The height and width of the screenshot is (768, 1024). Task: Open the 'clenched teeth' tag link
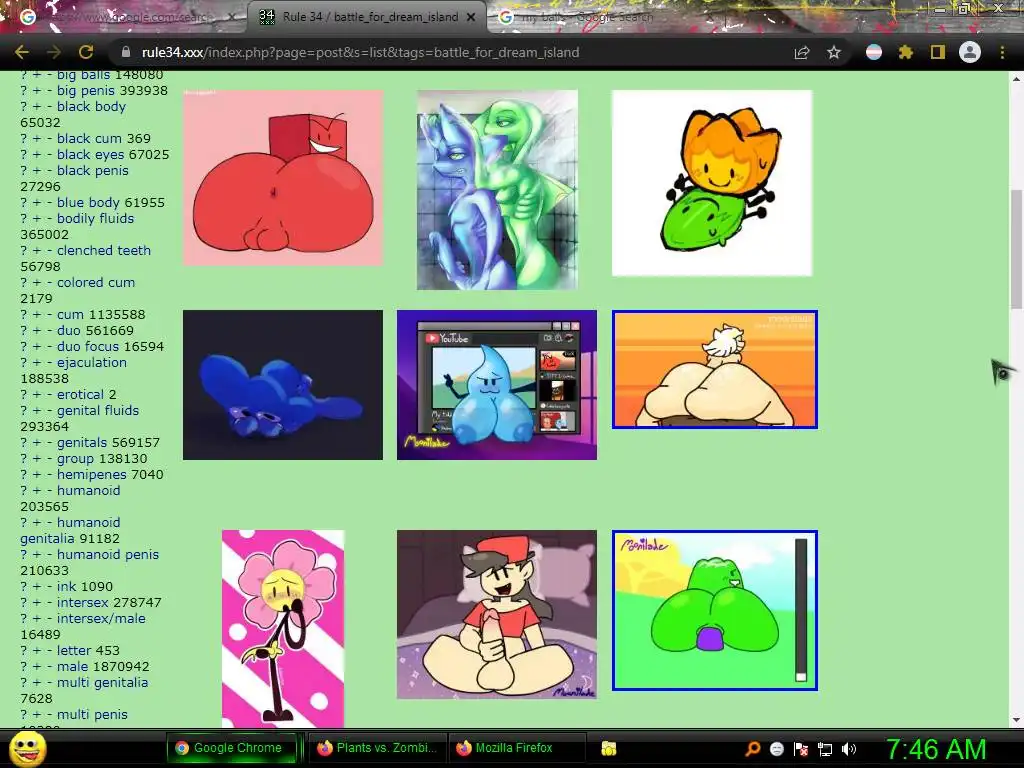(x=104, y=251)
